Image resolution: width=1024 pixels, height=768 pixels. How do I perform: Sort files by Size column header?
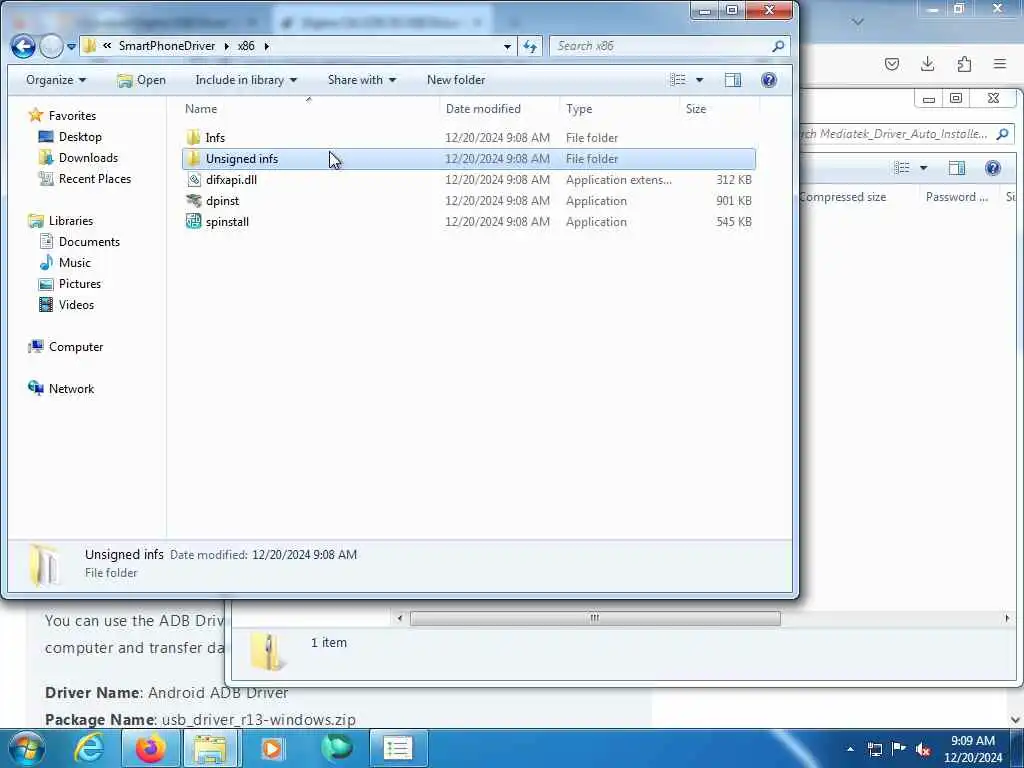718,108
